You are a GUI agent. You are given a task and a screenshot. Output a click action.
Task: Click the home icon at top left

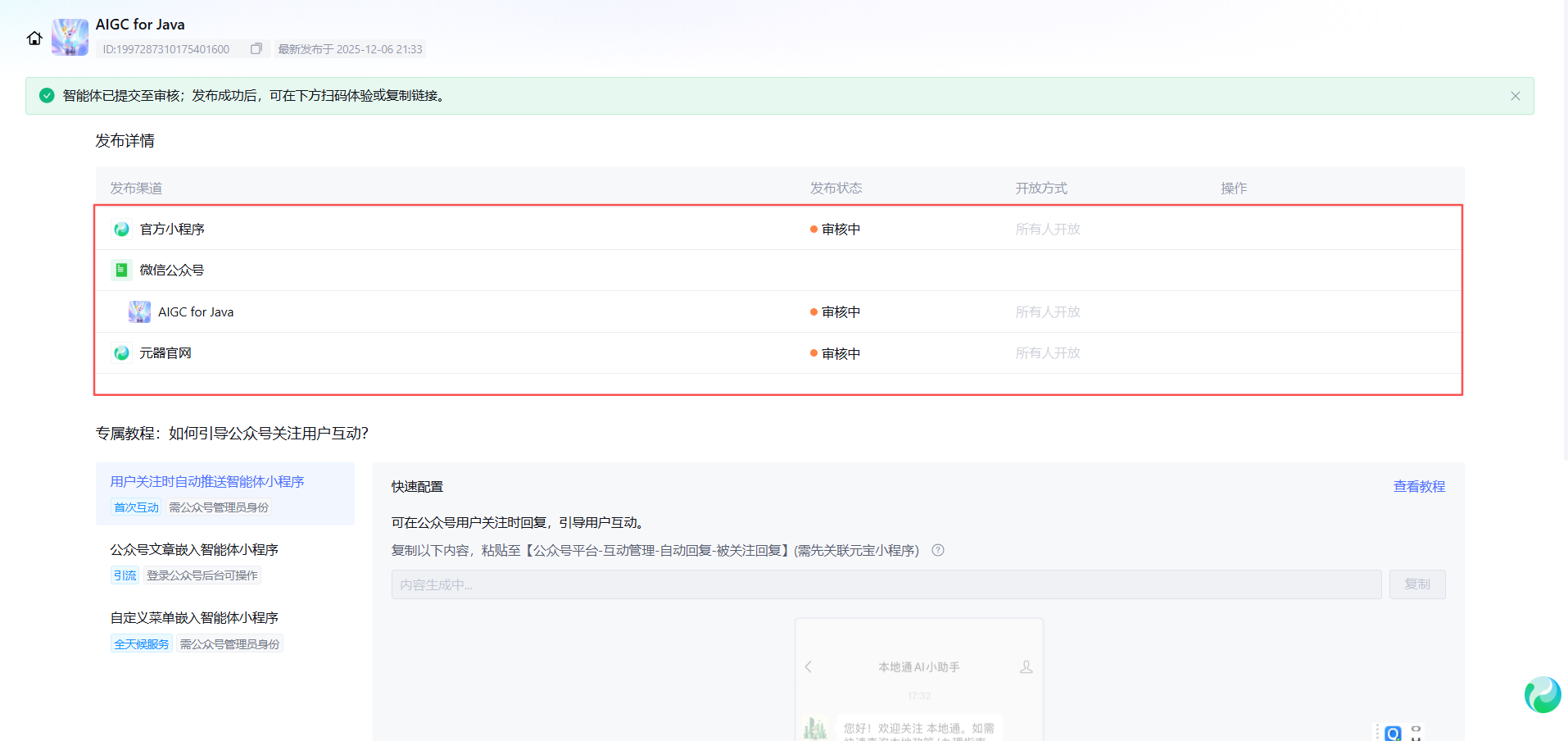(34, 39)
